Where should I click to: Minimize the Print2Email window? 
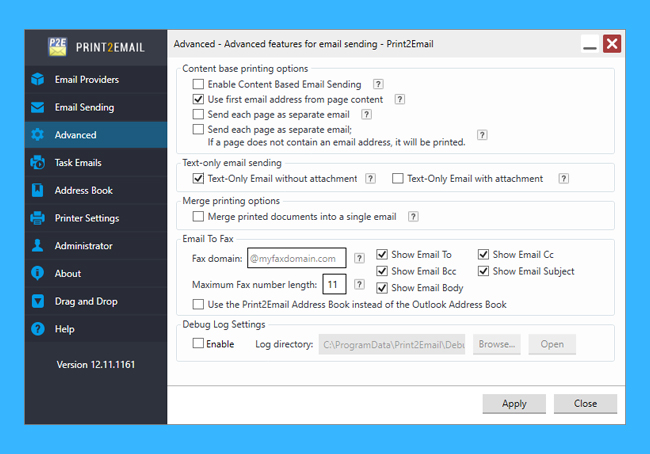589,44
